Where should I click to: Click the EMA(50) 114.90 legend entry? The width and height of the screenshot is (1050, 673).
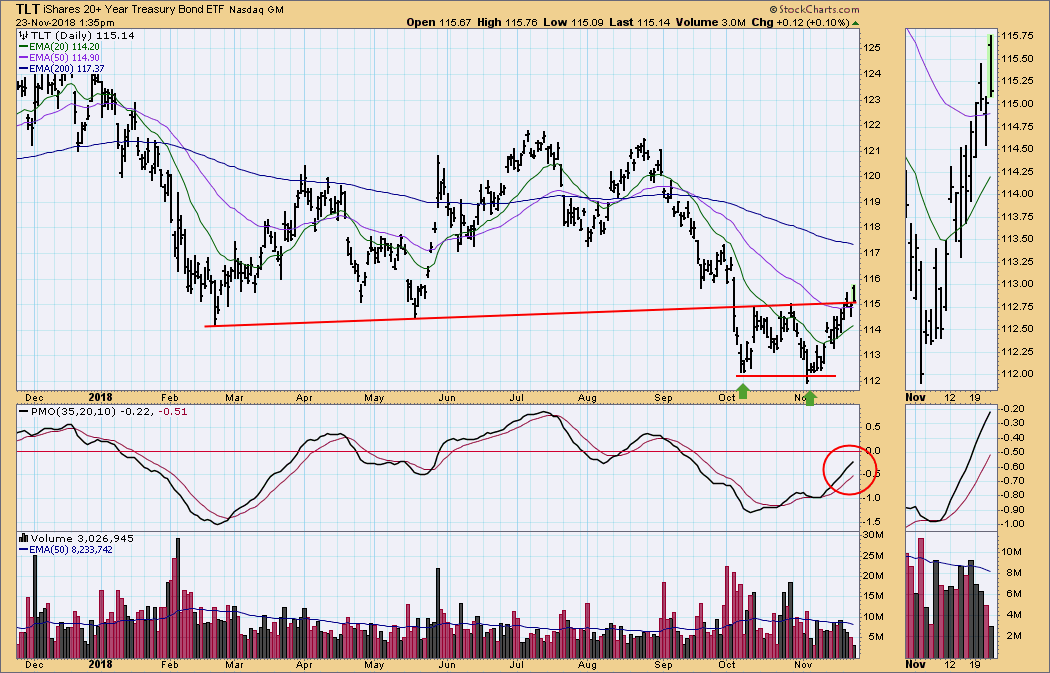click(64, 58)
